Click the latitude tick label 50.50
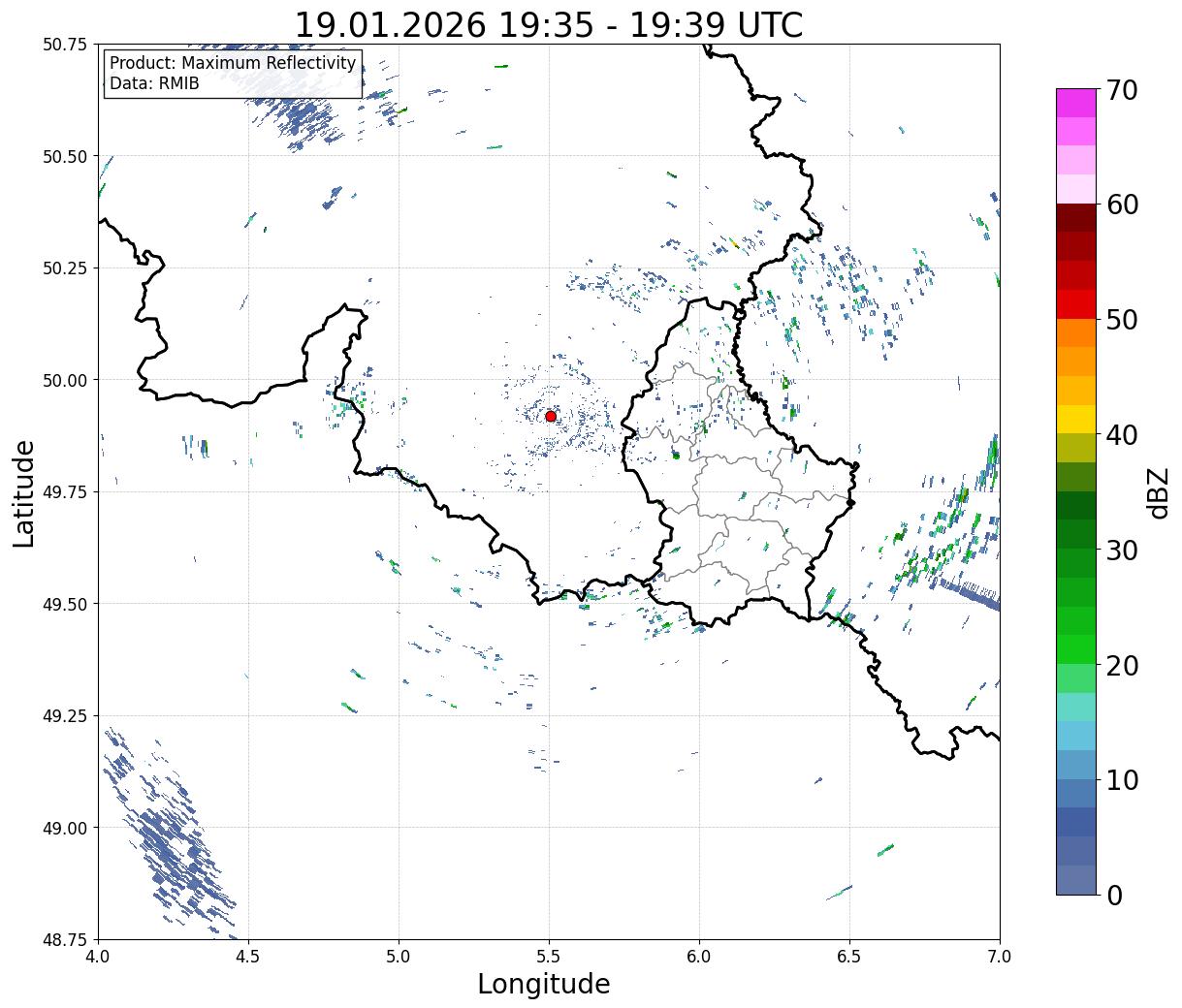This screenshot has height=1008, width=1182. [x=65, y=156]
